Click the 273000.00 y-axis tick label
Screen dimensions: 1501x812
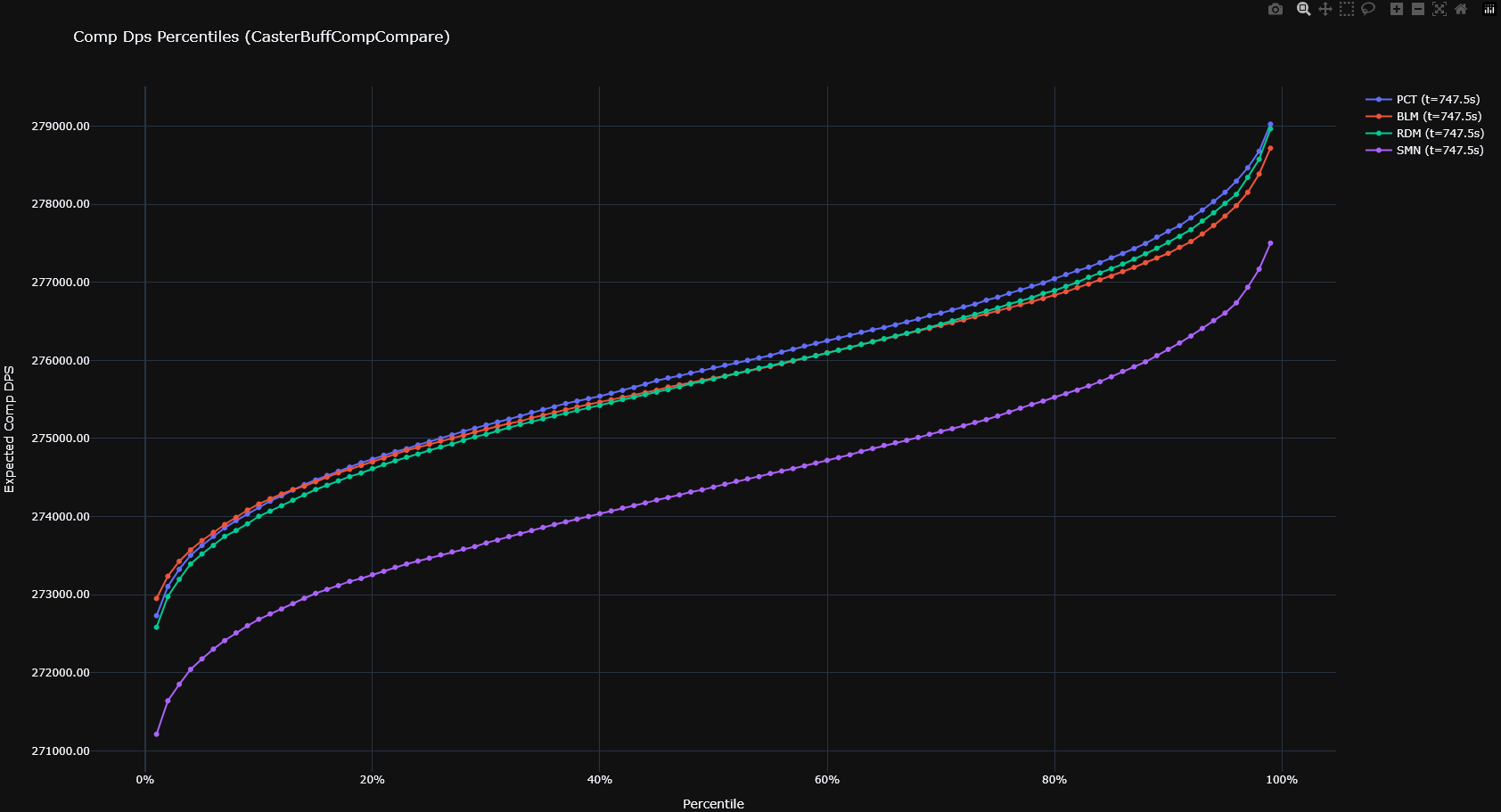click(x=61, y=595)
